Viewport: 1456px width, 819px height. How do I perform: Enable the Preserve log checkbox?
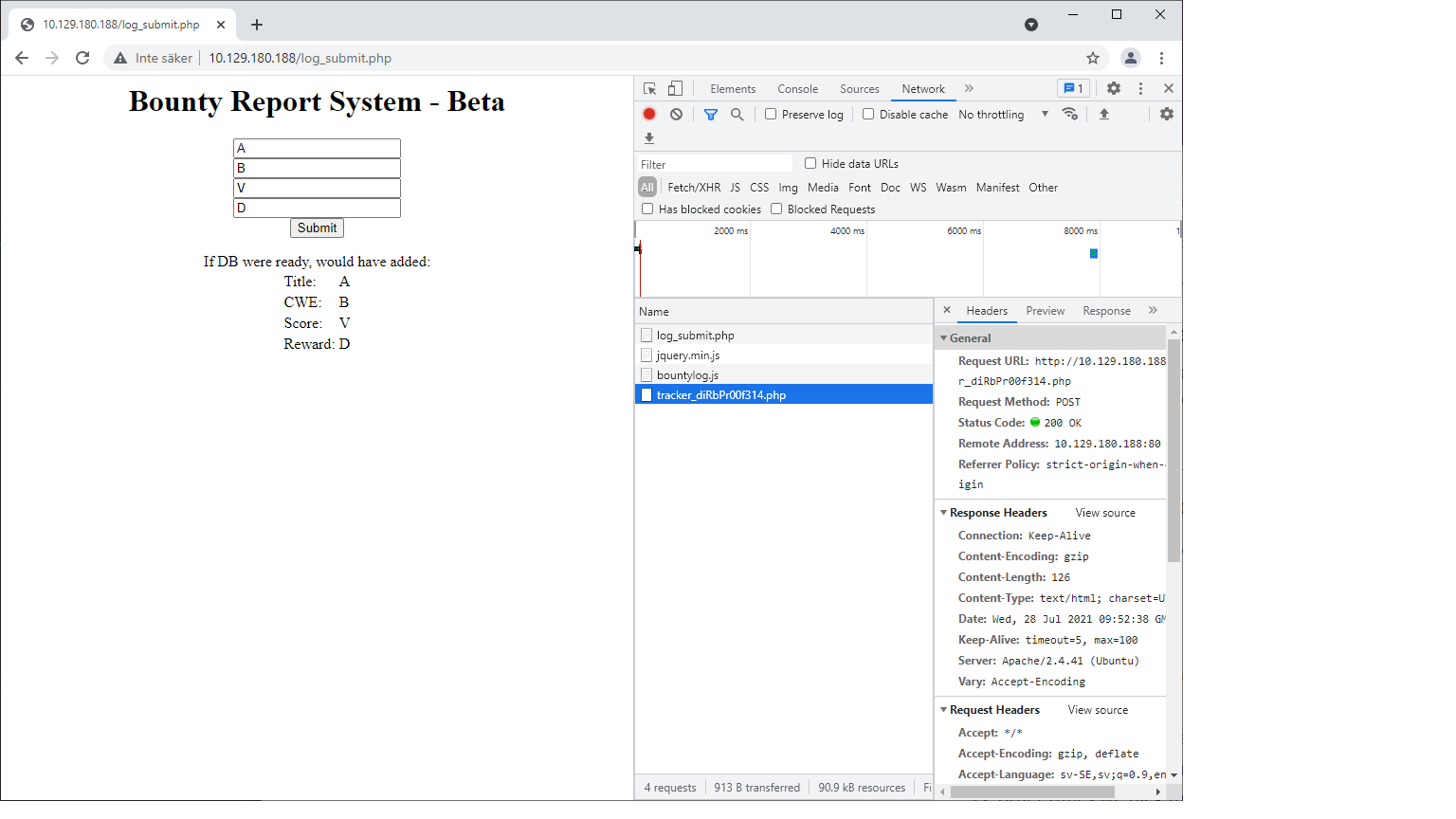pos(771,114)
